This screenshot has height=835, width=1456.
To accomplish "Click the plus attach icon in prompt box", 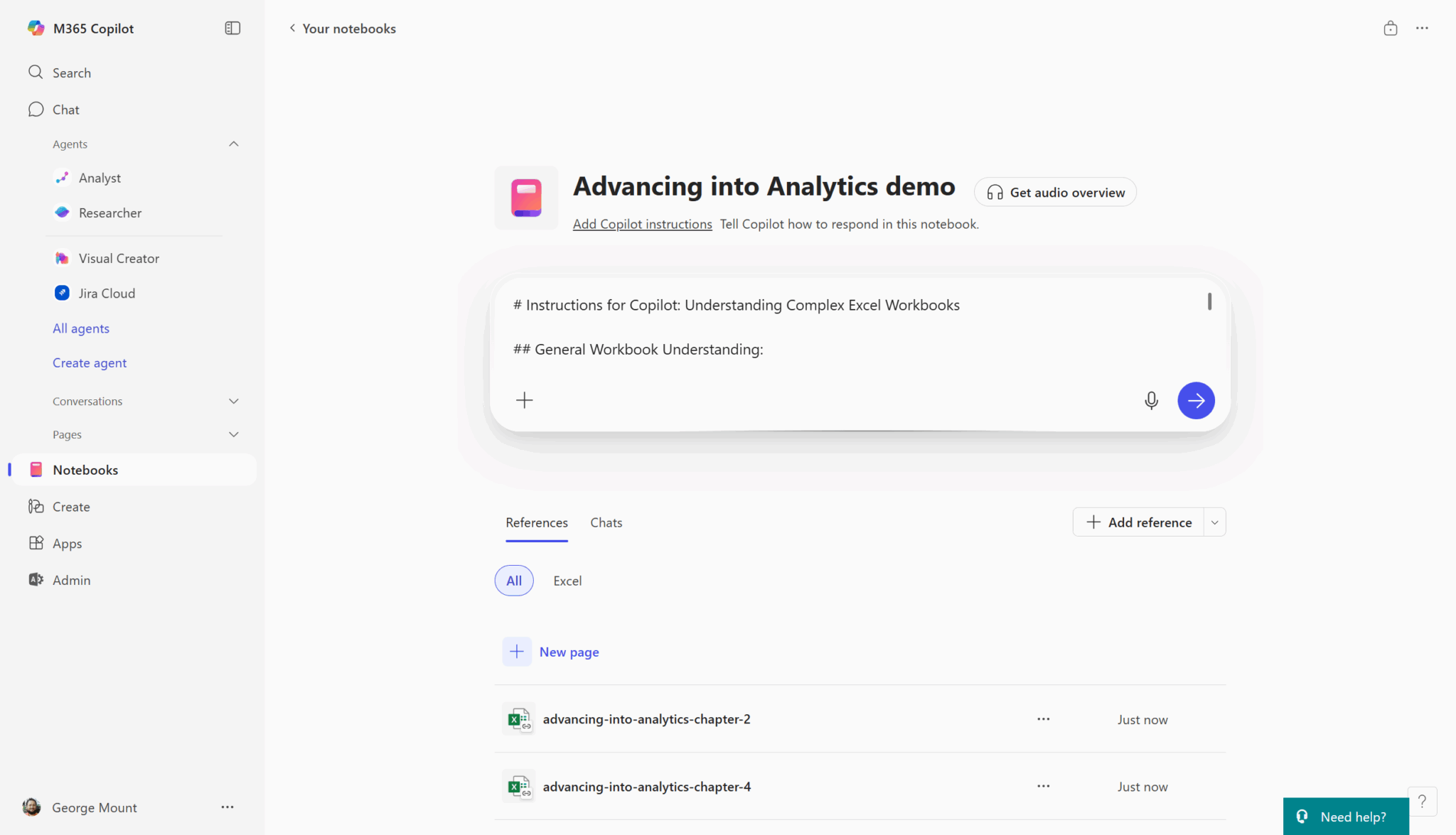I will pos(524,400).
